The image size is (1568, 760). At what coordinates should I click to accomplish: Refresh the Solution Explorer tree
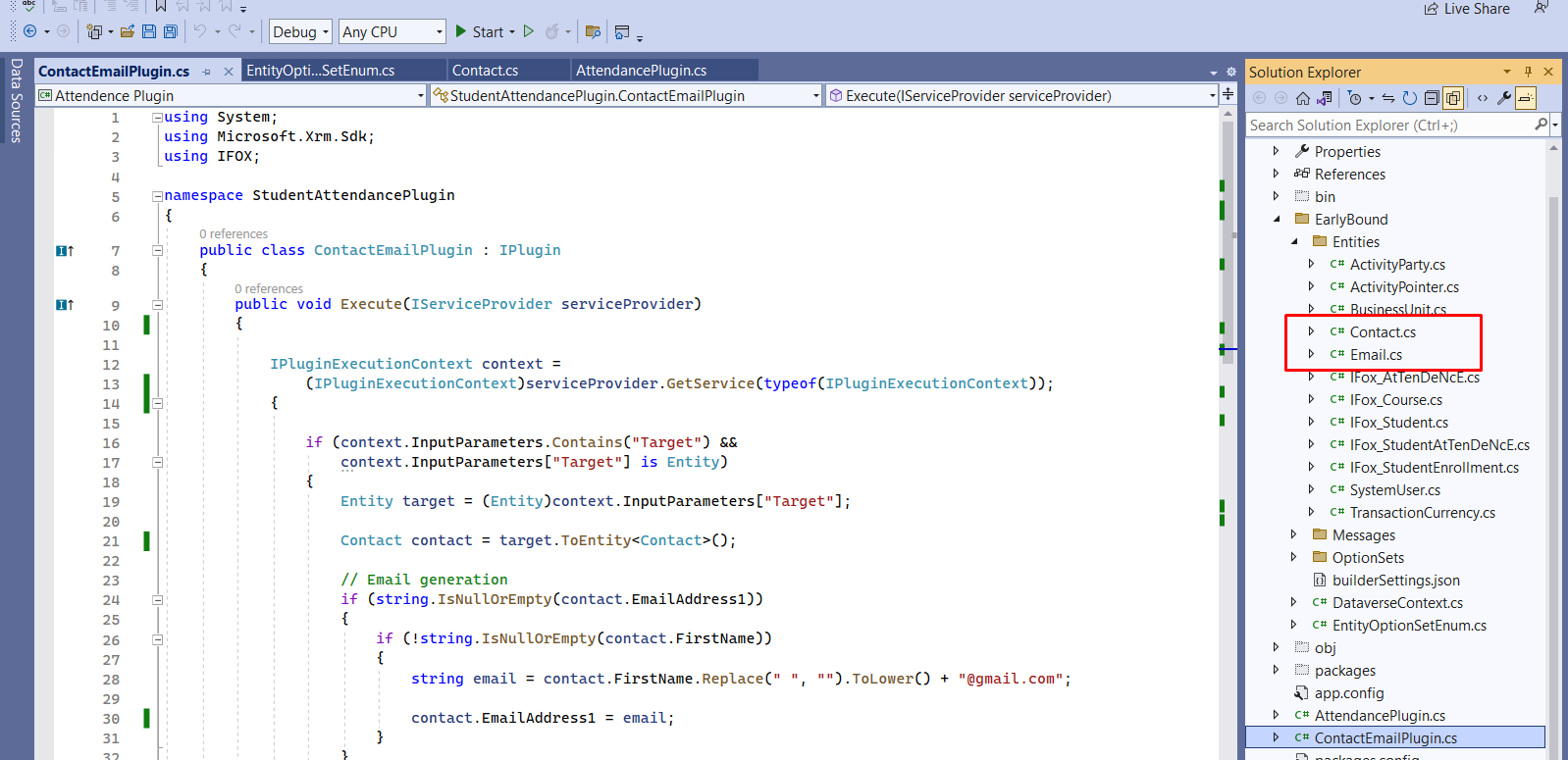(x=1409, y=98)
